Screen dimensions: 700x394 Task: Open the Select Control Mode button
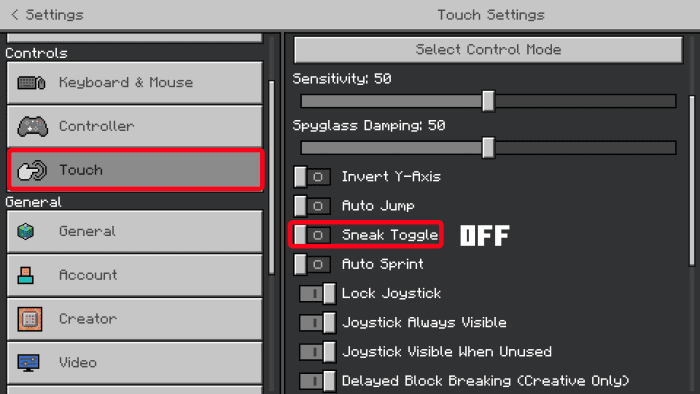[488, 50]
